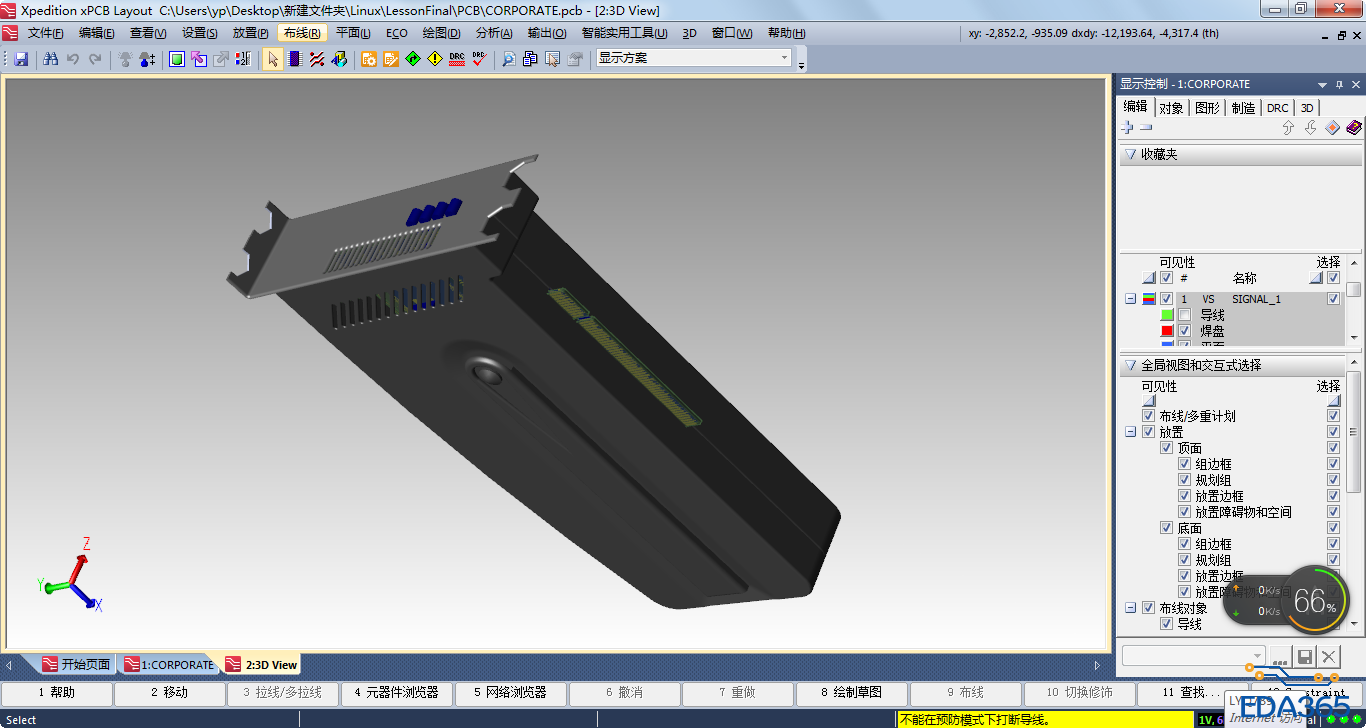Activate the Select mode arrow tool
Image resolution: width=1366 pixels, height=728 pixels.
pos(273,59)
